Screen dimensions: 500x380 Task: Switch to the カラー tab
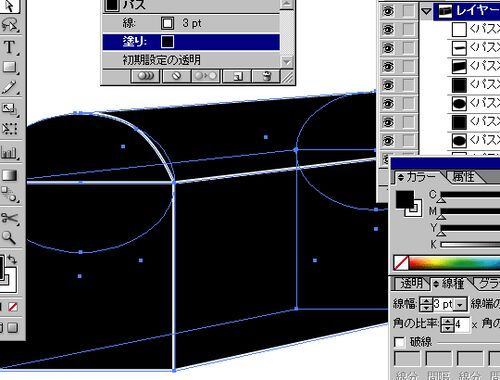point(421,177)
